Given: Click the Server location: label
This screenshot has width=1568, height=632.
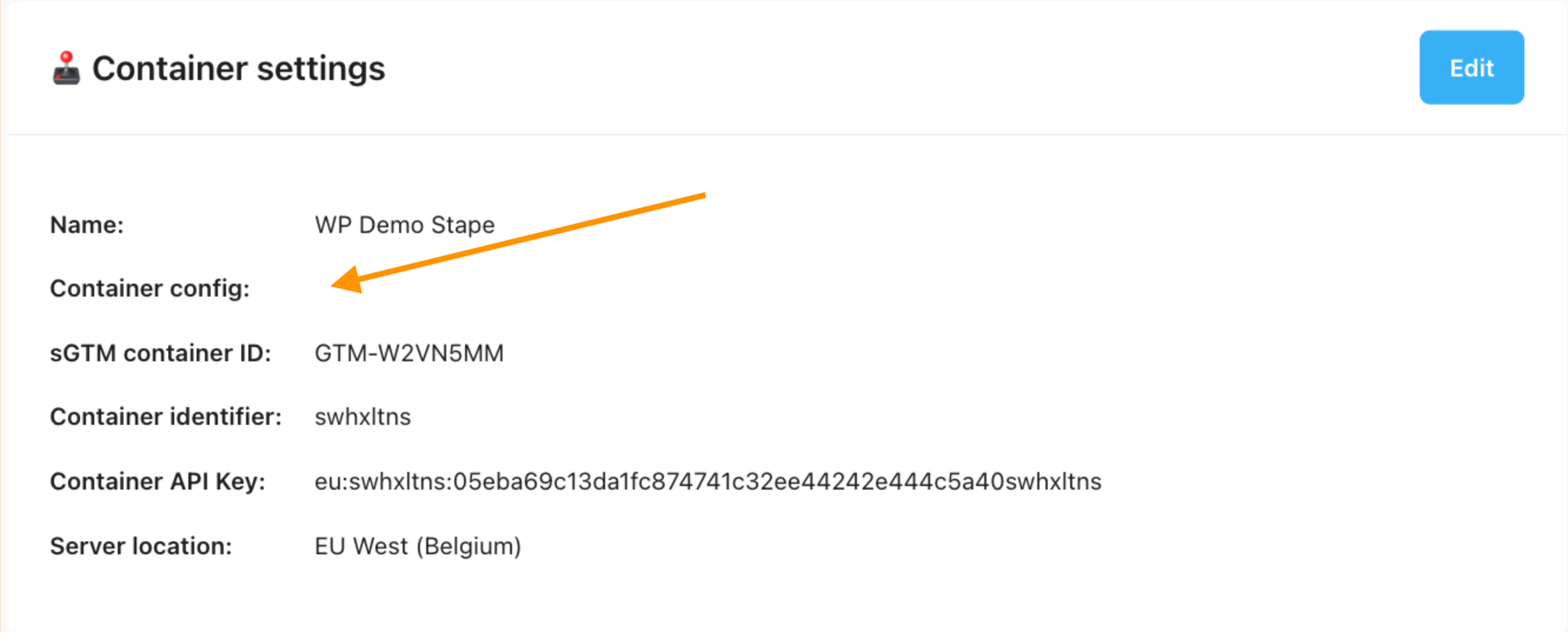Looking at the screenshot, I should 141,545.
